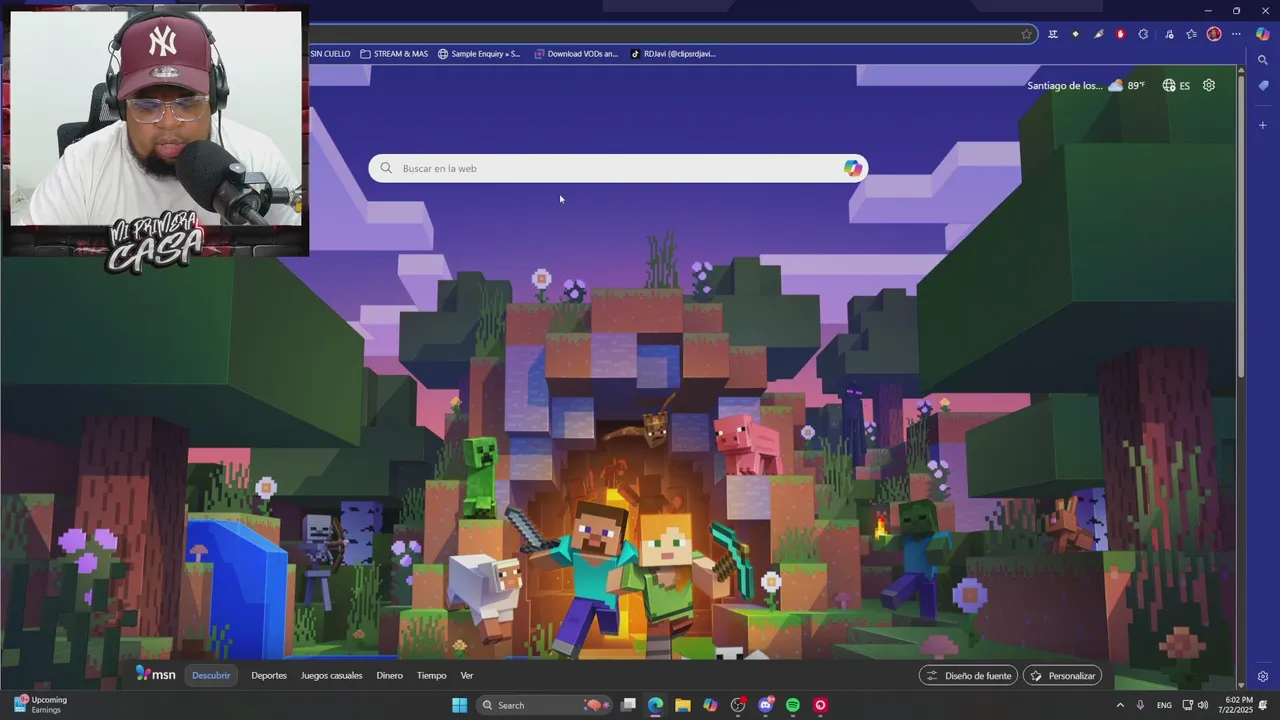Open the volume tray icon
1280x720 pixels.
1203,705
